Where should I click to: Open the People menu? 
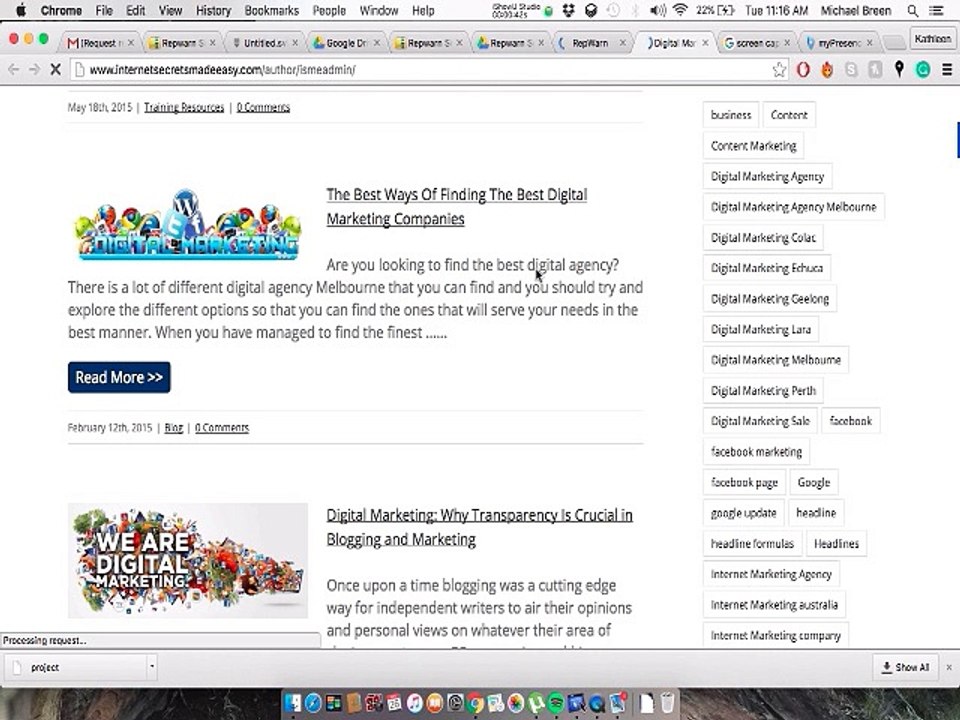[329, 10]
